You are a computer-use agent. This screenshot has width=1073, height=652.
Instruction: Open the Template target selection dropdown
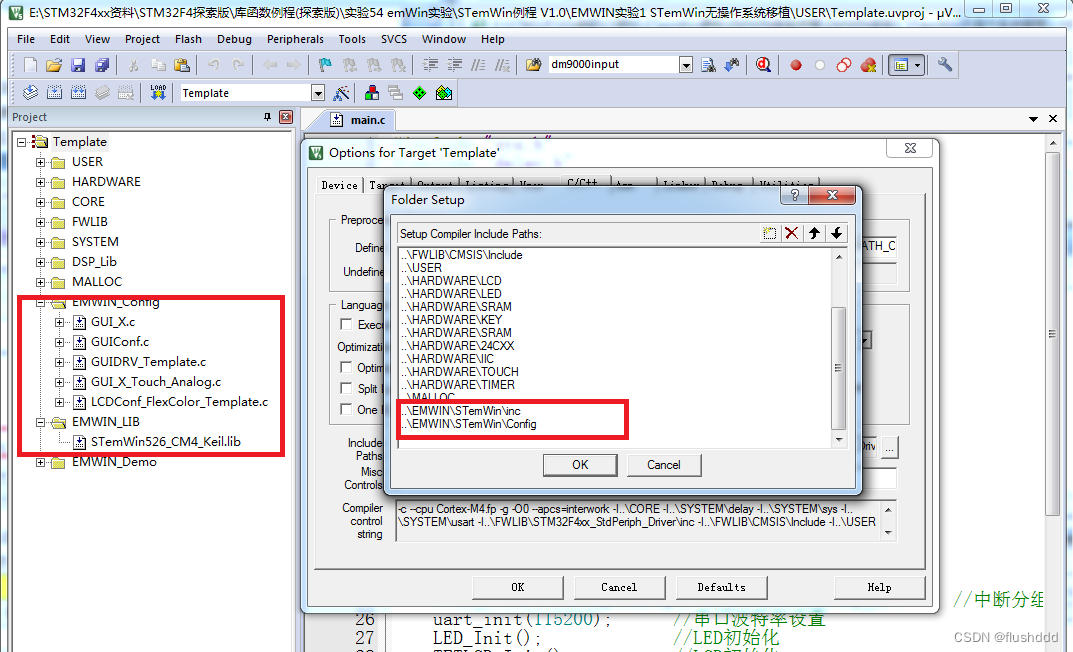coord(319,91)
